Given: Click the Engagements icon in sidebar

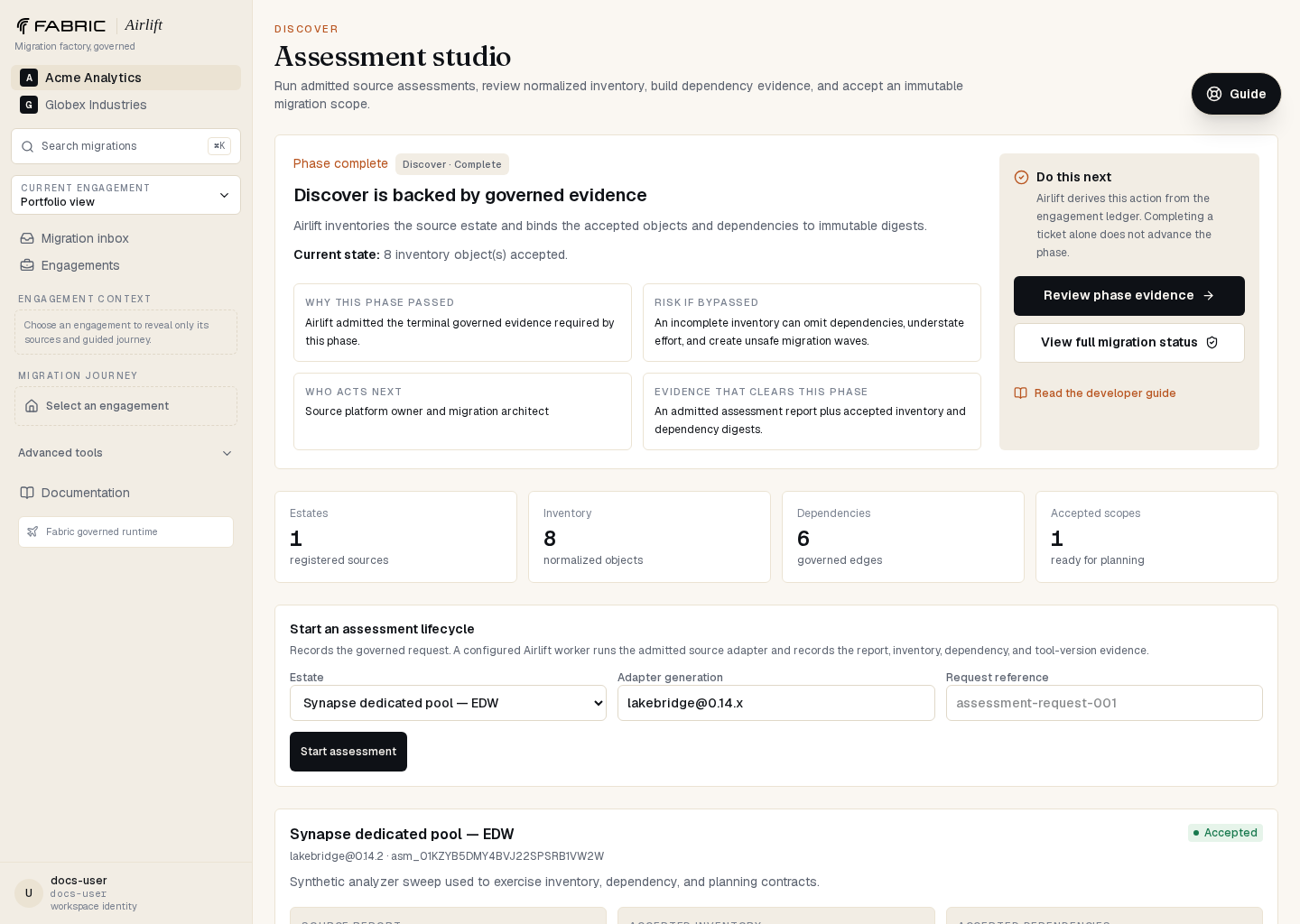Looking at the screenshot, I should (27, 265).
